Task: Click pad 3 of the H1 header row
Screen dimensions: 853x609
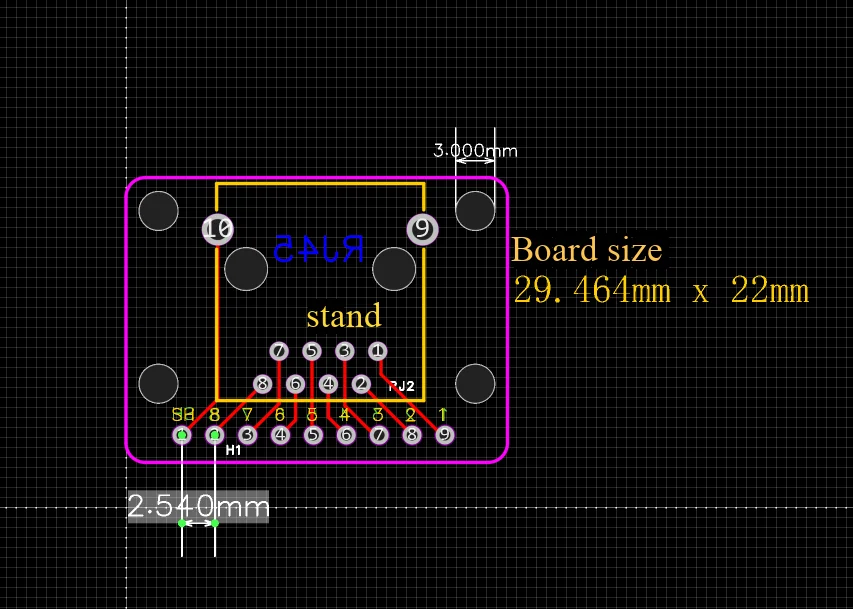Action: 248,434
